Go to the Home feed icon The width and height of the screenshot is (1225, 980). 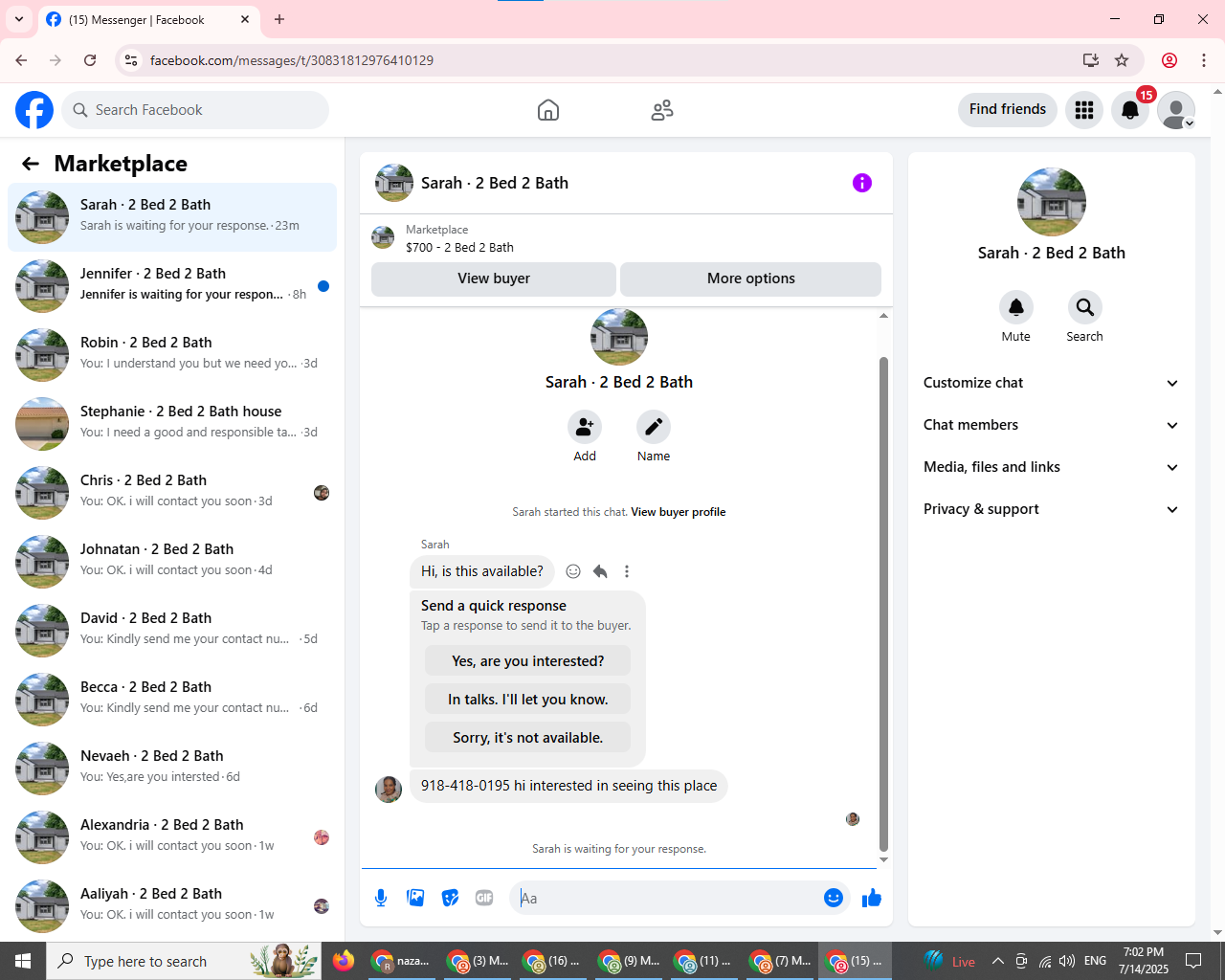point(548,110)
